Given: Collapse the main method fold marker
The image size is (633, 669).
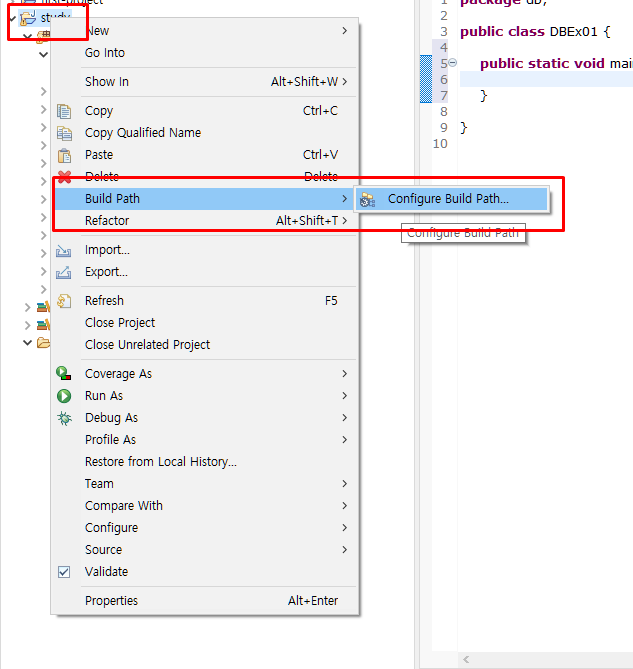Looking at the screenshot, I should tap(453, 63).
